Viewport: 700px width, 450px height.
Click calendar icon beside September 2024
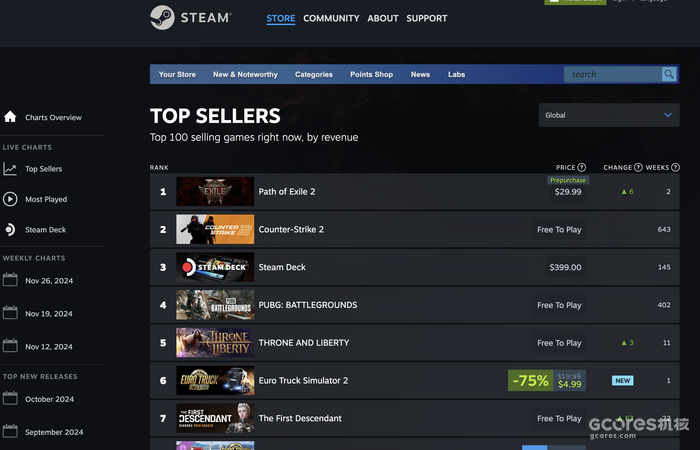coord(10,432)
